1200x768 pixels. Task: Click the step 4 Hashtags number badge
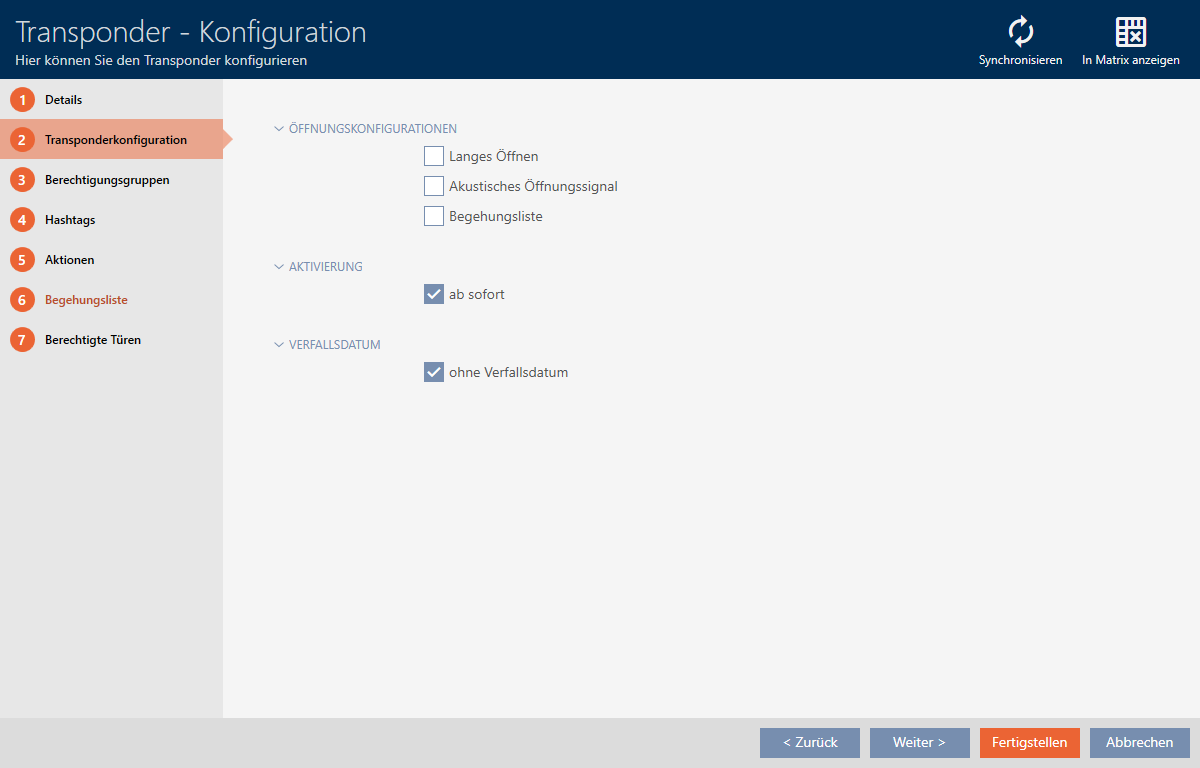(x=22, y=220)
